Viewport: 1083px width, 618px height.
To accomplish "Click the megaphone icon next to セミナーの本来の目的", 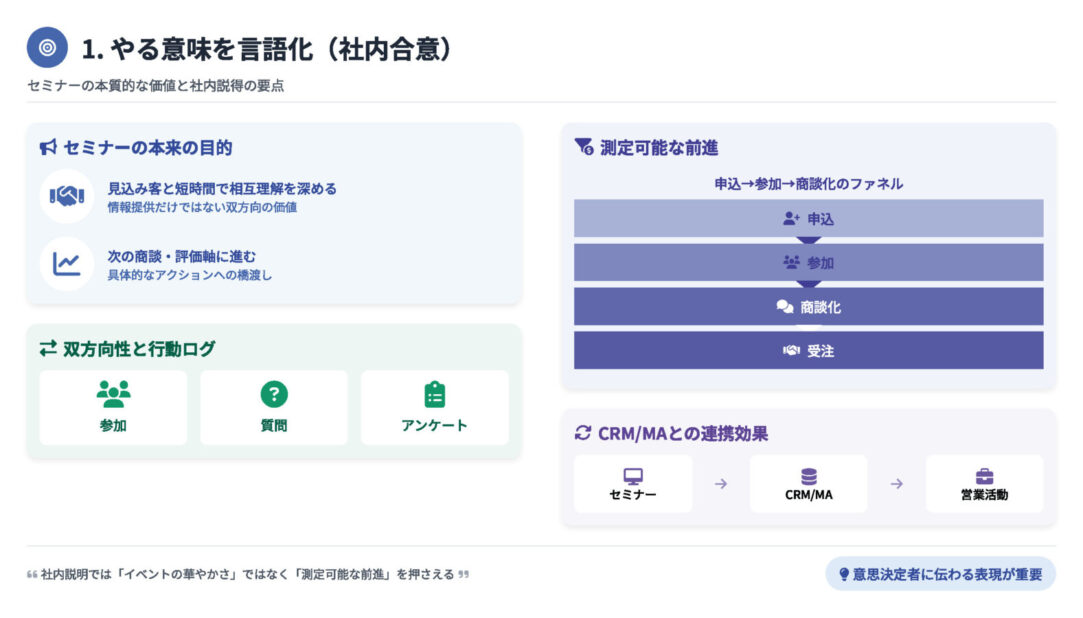I will pyautogui.click(x=48, y=148).
